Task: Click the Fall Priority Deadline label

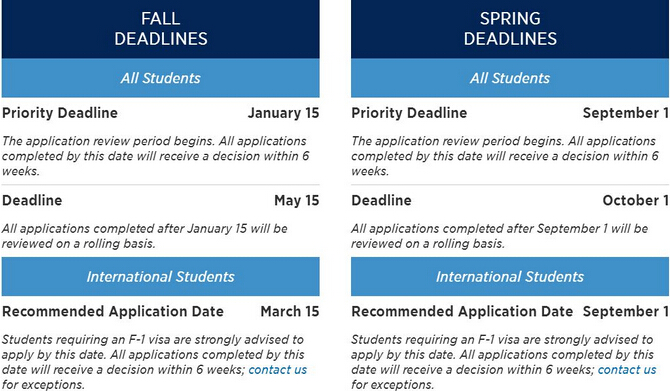Action: [x=60, y=113]
